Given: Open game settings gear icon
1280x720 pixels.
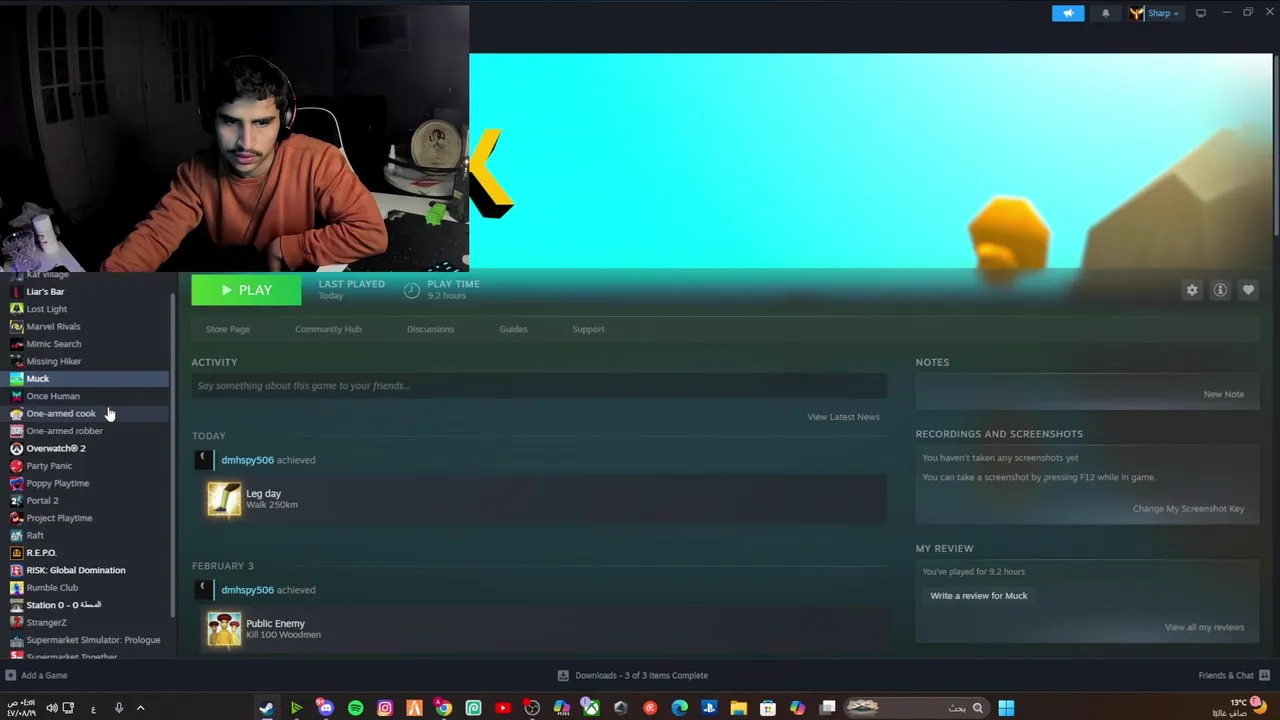Looking at the screenshot, I should [x=1192, y=290].
